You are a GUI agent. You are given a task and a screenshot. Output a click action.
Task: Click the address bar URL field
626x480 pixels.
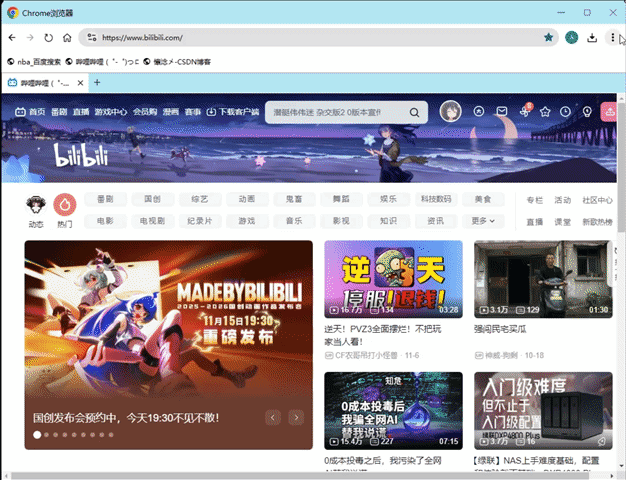click(319, 38)
